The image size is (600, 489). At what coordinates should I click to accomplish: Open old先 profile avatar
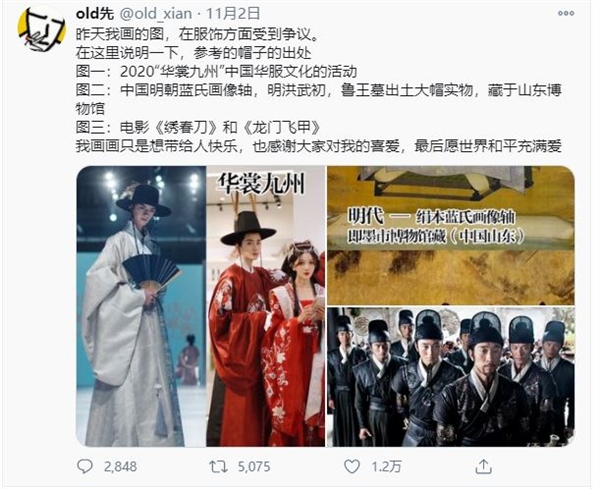[x=41, y=29]
